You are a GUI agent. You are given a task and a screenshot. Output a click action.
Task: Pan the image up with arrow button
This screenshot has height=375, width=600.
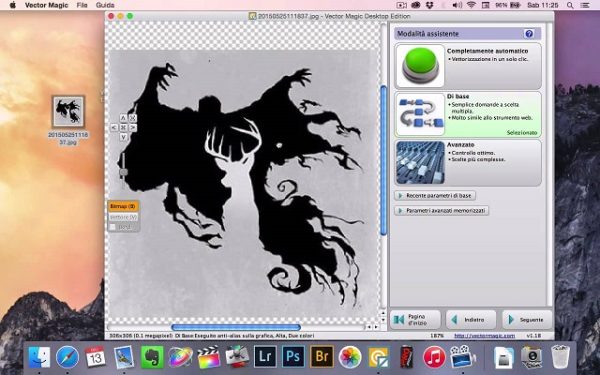[x=123, y=118]
